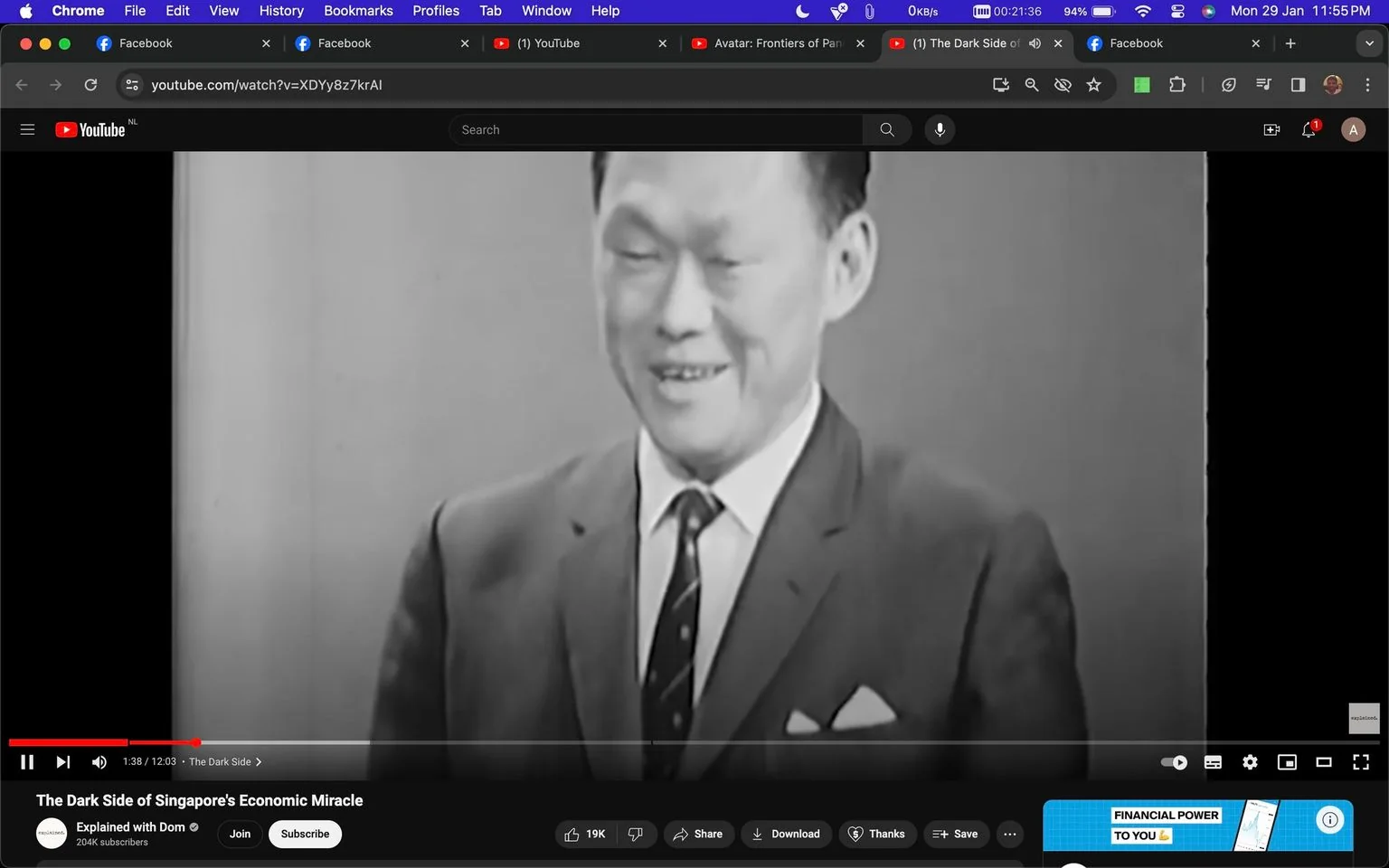Open the History menu
1389x868 pixels.
281,11
